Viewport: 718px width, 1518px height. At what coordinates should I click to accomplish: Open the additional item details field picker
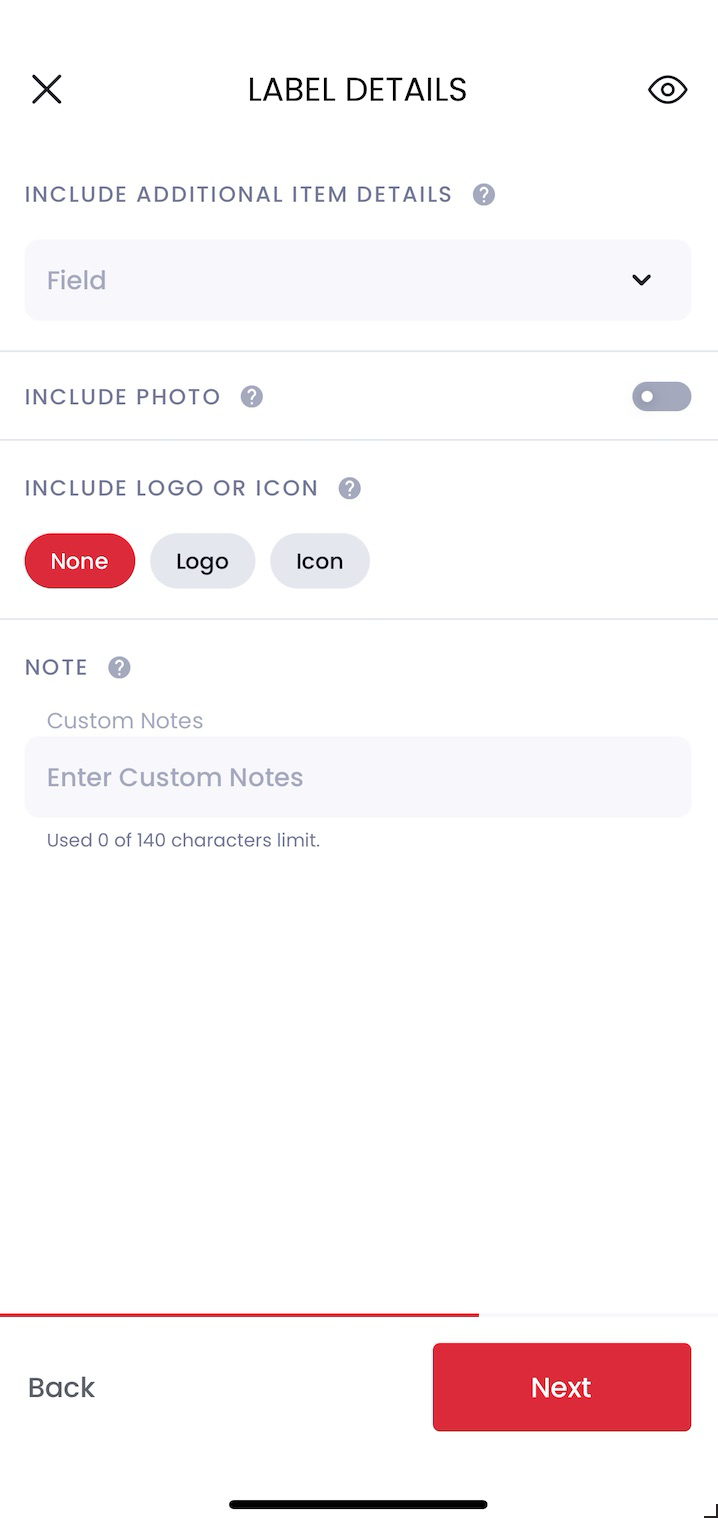pyautogui.click(x=358, y=280)
